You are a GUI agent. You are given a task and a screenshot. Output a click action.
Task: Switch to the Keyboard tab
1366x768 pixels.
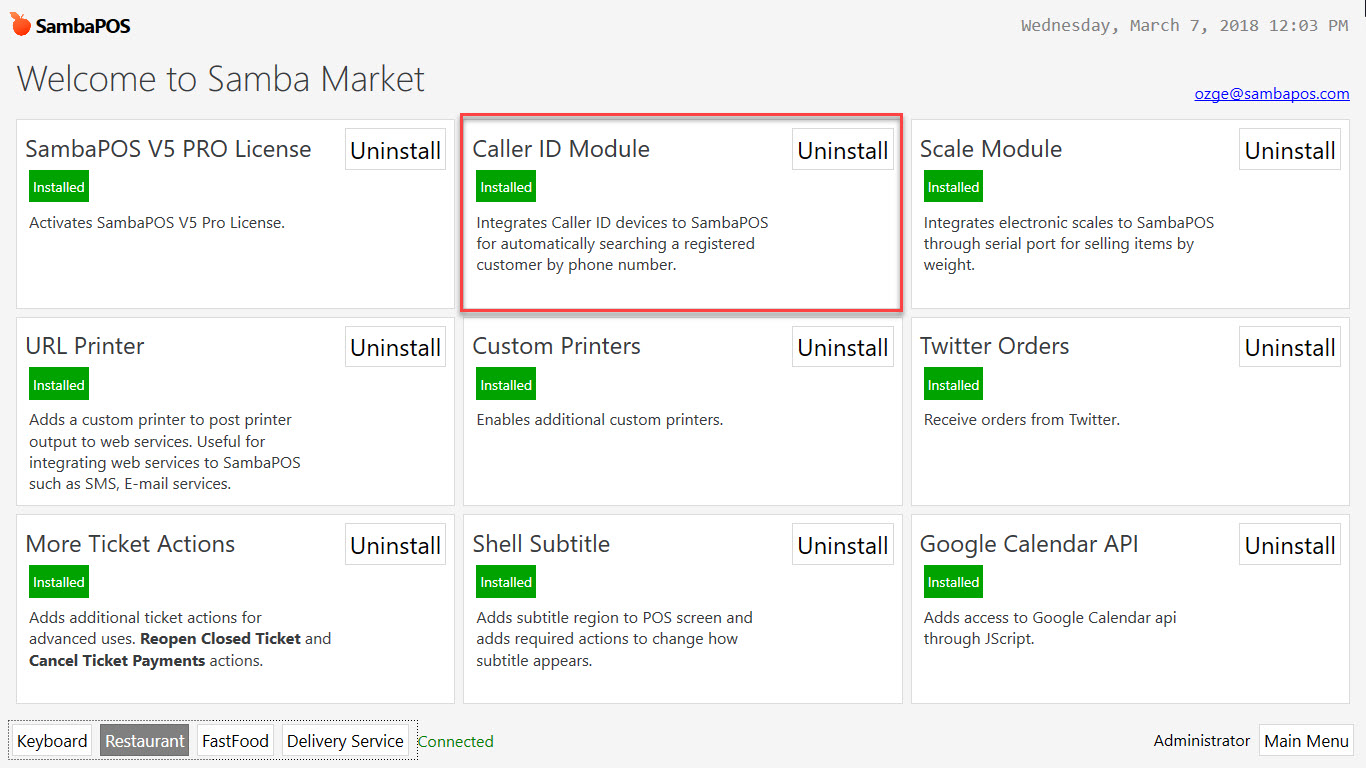50,740
